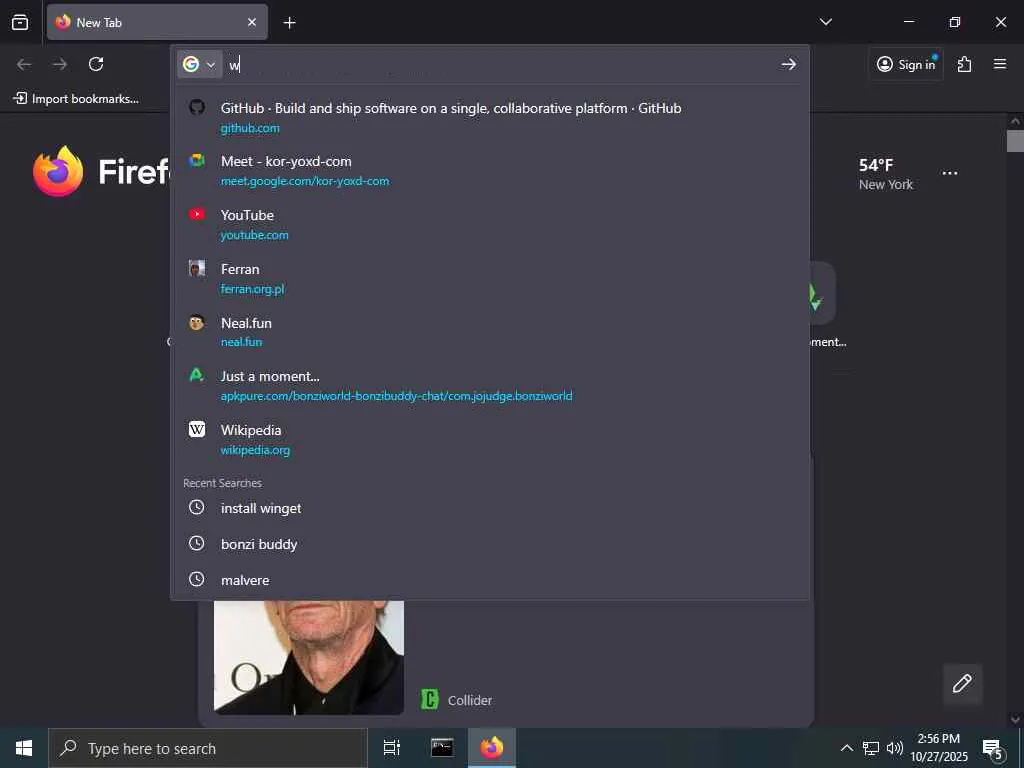
Task: Open the weather widget three-dot menu
Action: coord(950,173)
